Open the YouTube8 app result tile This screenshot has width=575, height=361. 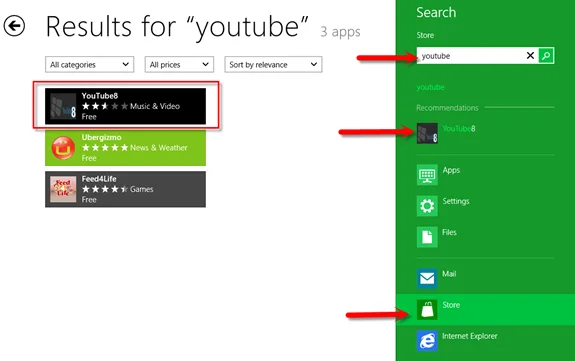point(125,106)
